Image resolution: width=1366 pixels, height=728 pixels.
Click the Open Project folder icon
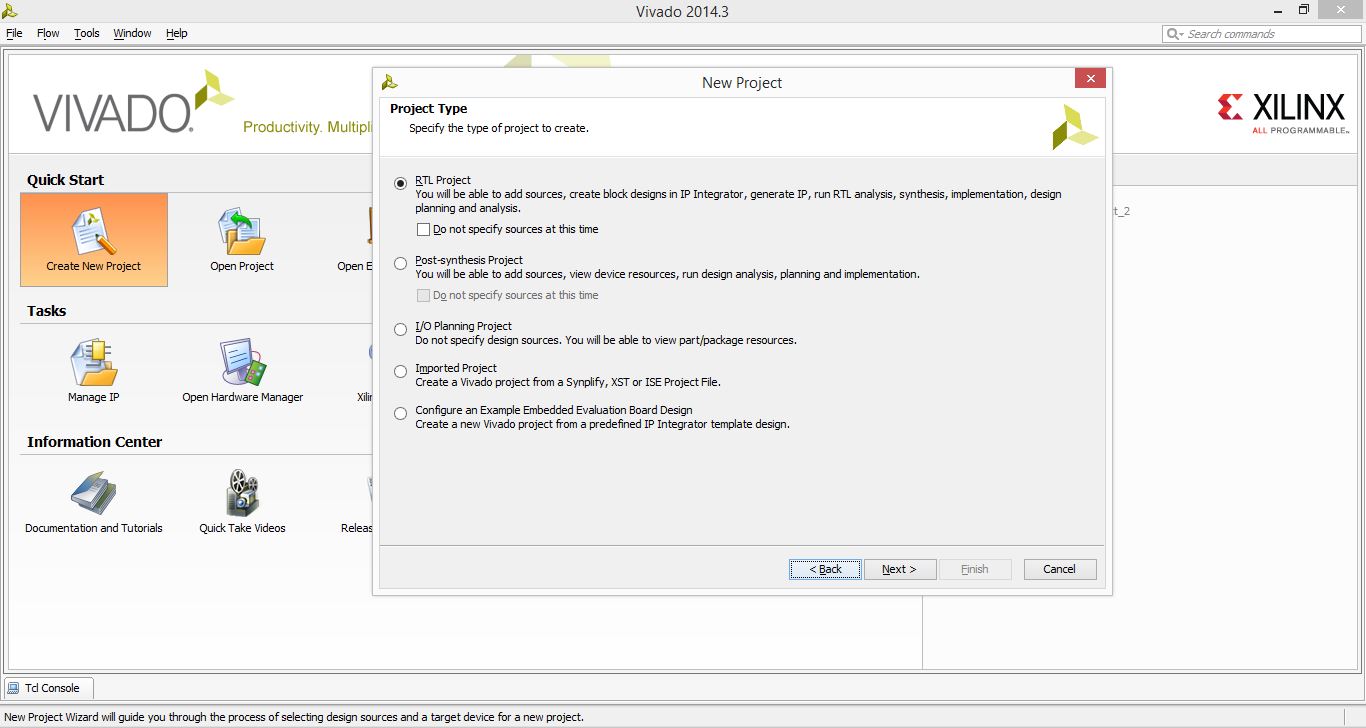pos(242,232)
